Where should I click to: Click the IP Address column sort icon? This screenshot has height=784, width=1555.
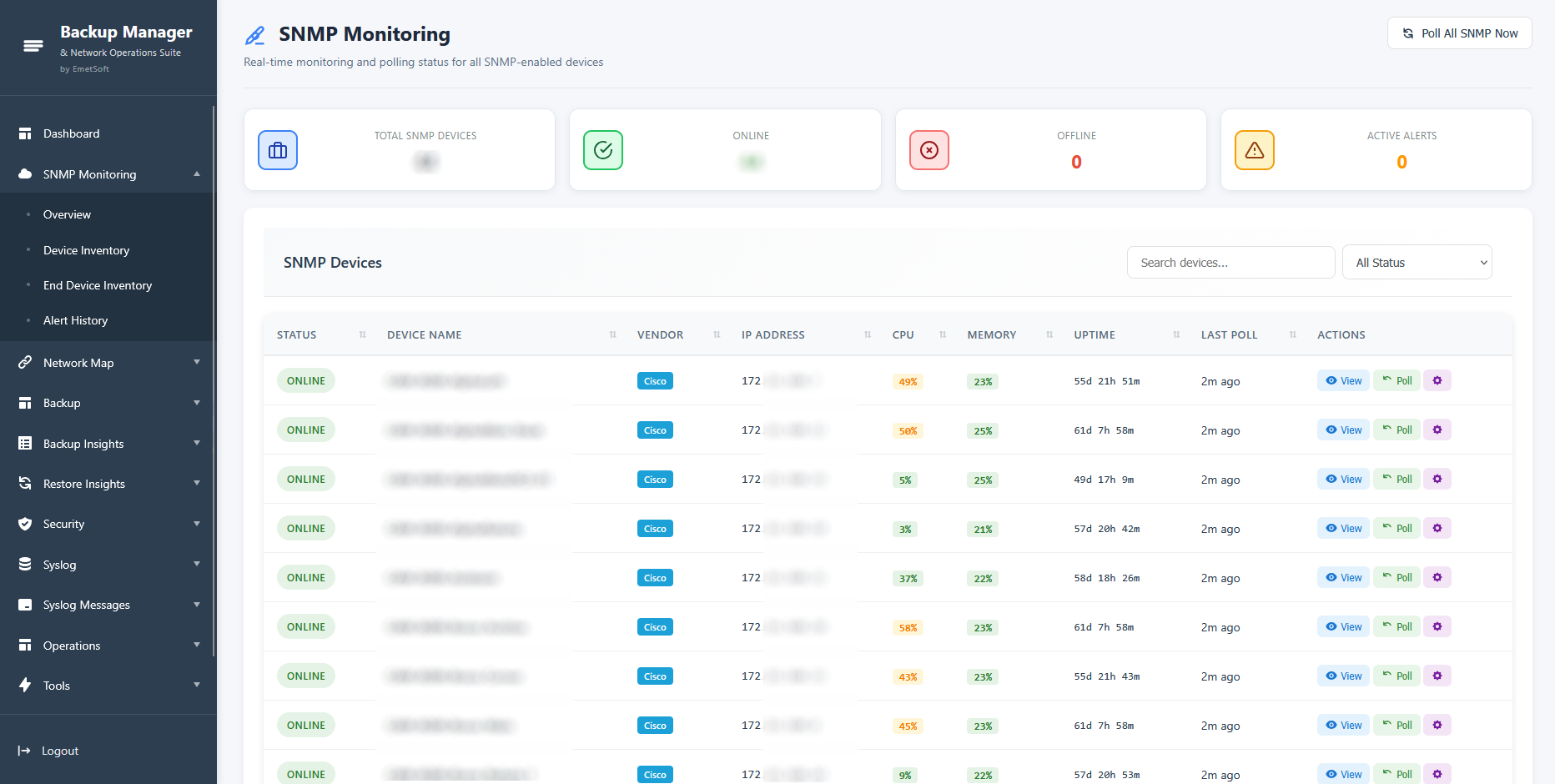tap(868, 334)
